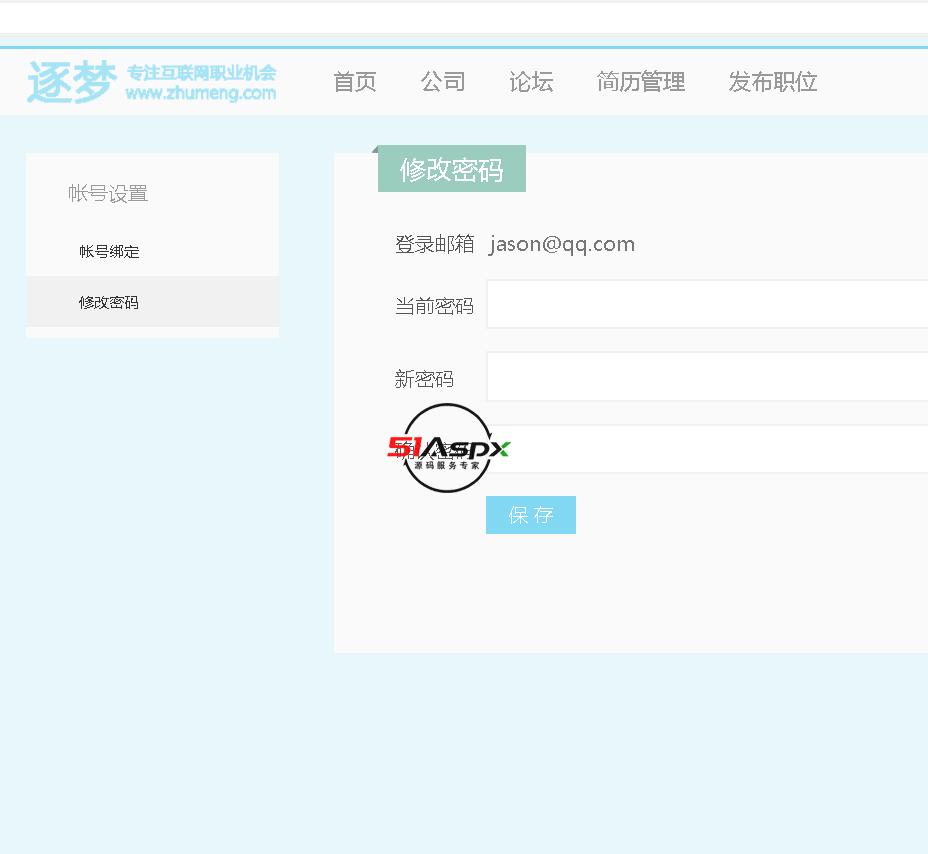Open 帐号绑定 in the sidebar

click(x=109, y=252)
